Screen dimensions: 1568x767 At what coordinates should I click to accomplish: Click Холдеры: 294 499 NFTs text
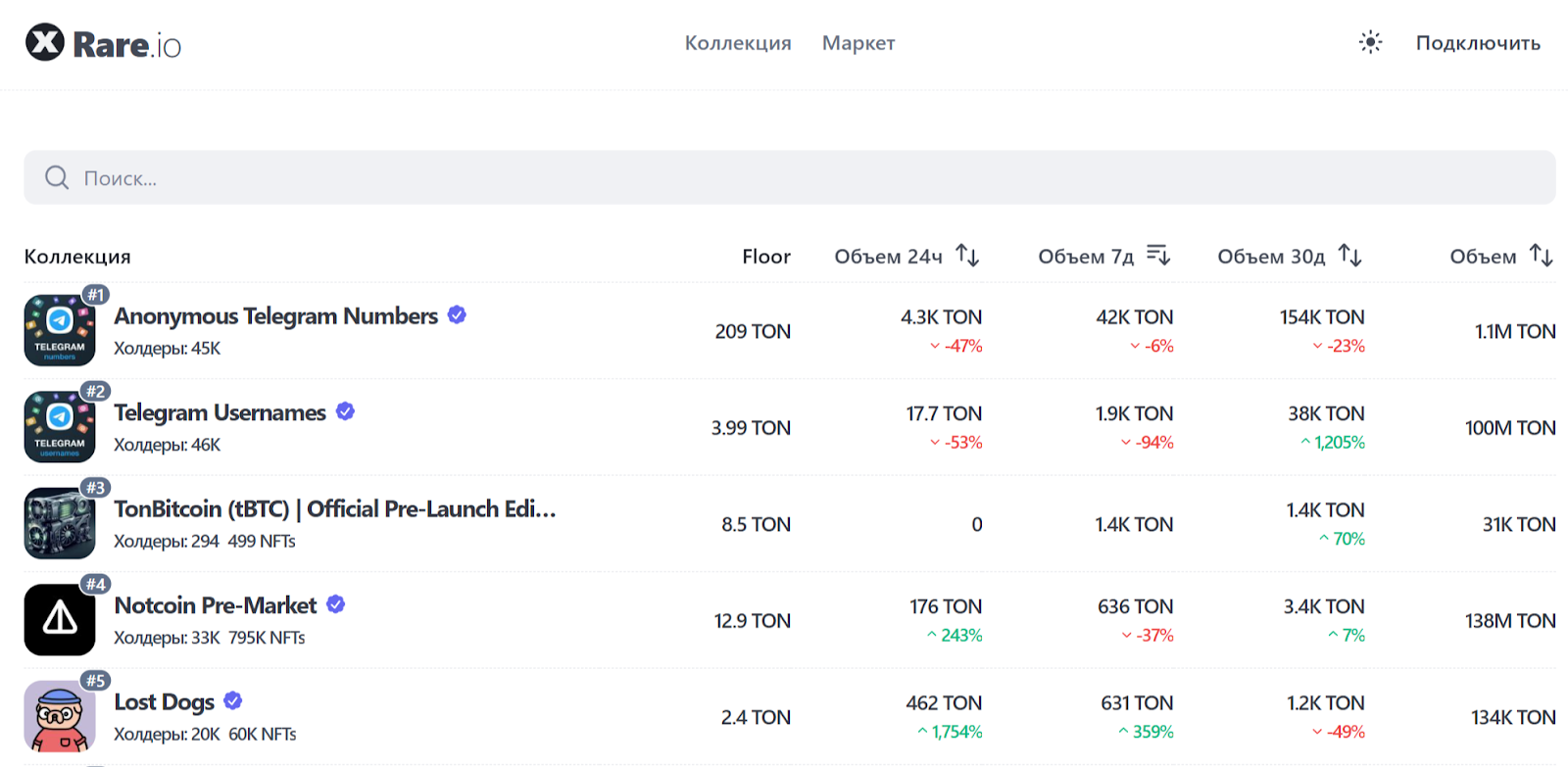point(205,542)
